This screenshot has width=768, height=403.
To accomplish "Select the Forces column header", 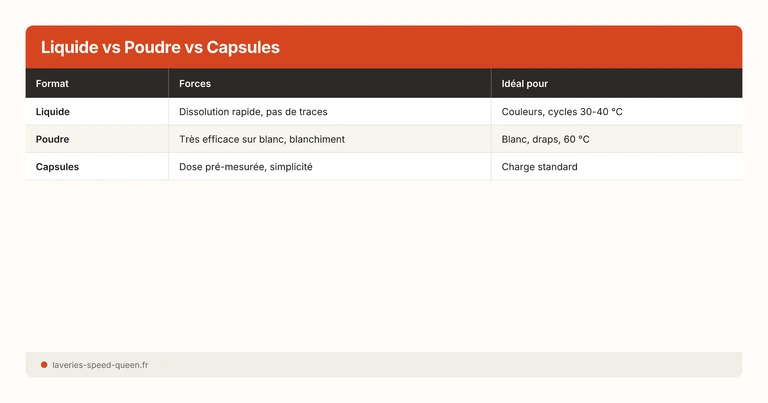I will pyautogui.click(x=195, y=83).
